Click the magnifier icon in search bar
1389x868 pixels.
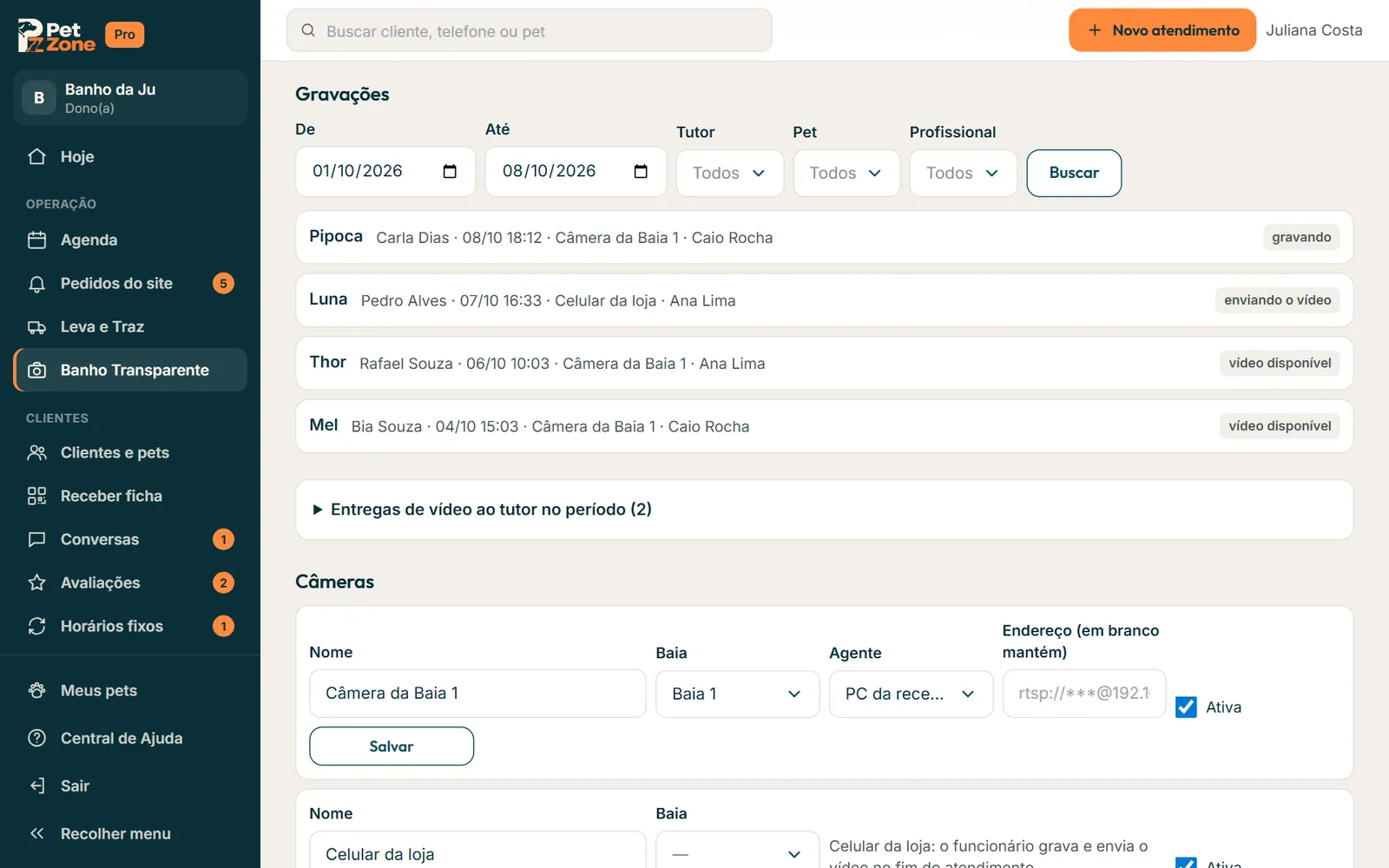(x=308, y=30)
